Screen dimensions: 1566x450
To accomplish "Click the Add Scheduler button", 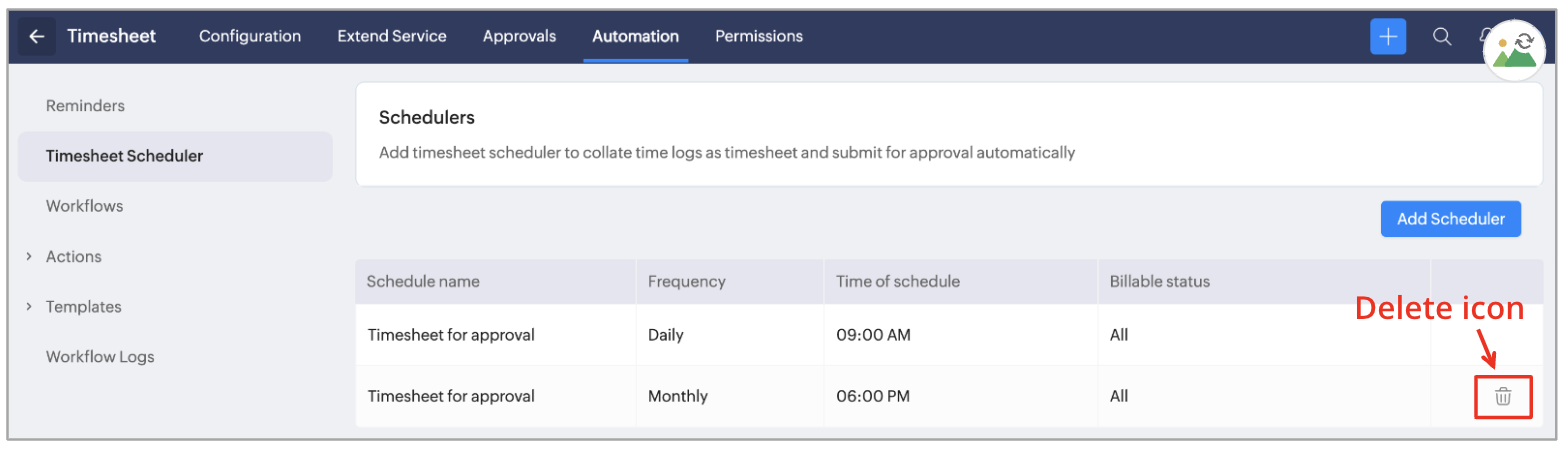I will tap(1450, 219).
